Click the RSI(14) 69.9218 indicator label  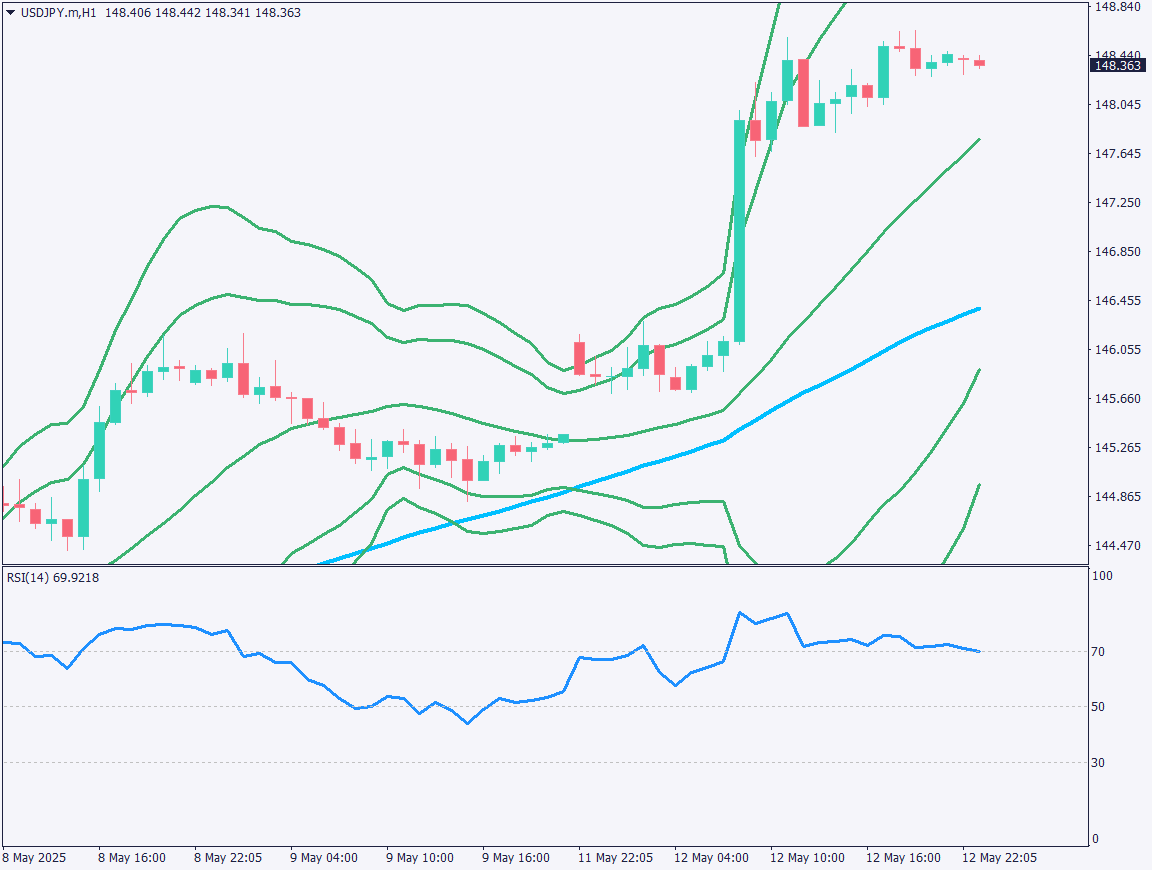coord(52,577)
